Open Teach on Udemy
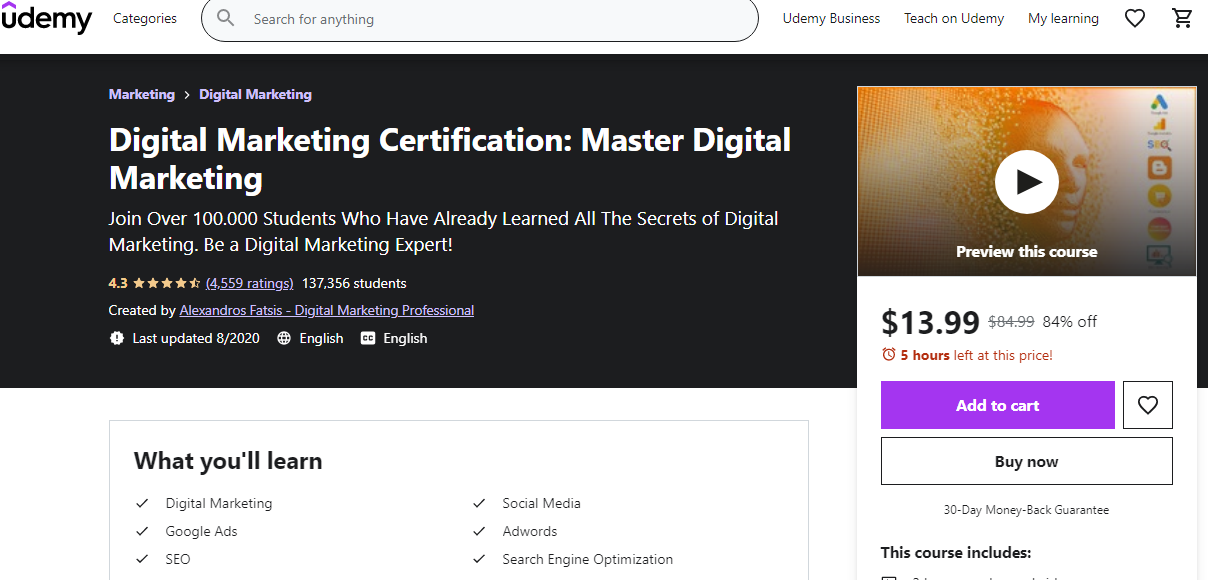This screenshot has width=1208, height=580. coord(954,18)
